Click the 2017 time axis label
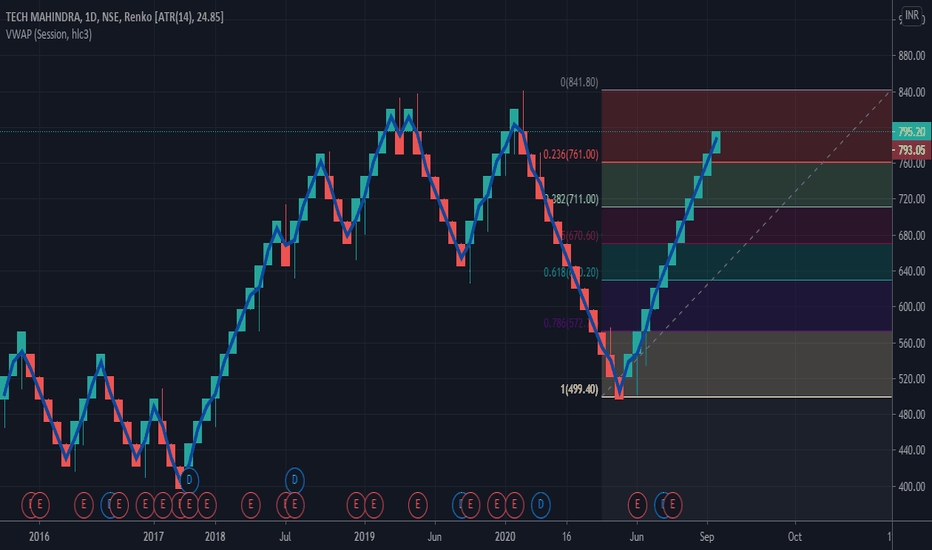Screen dimensions: 932x550 click(x=153, y=537)
